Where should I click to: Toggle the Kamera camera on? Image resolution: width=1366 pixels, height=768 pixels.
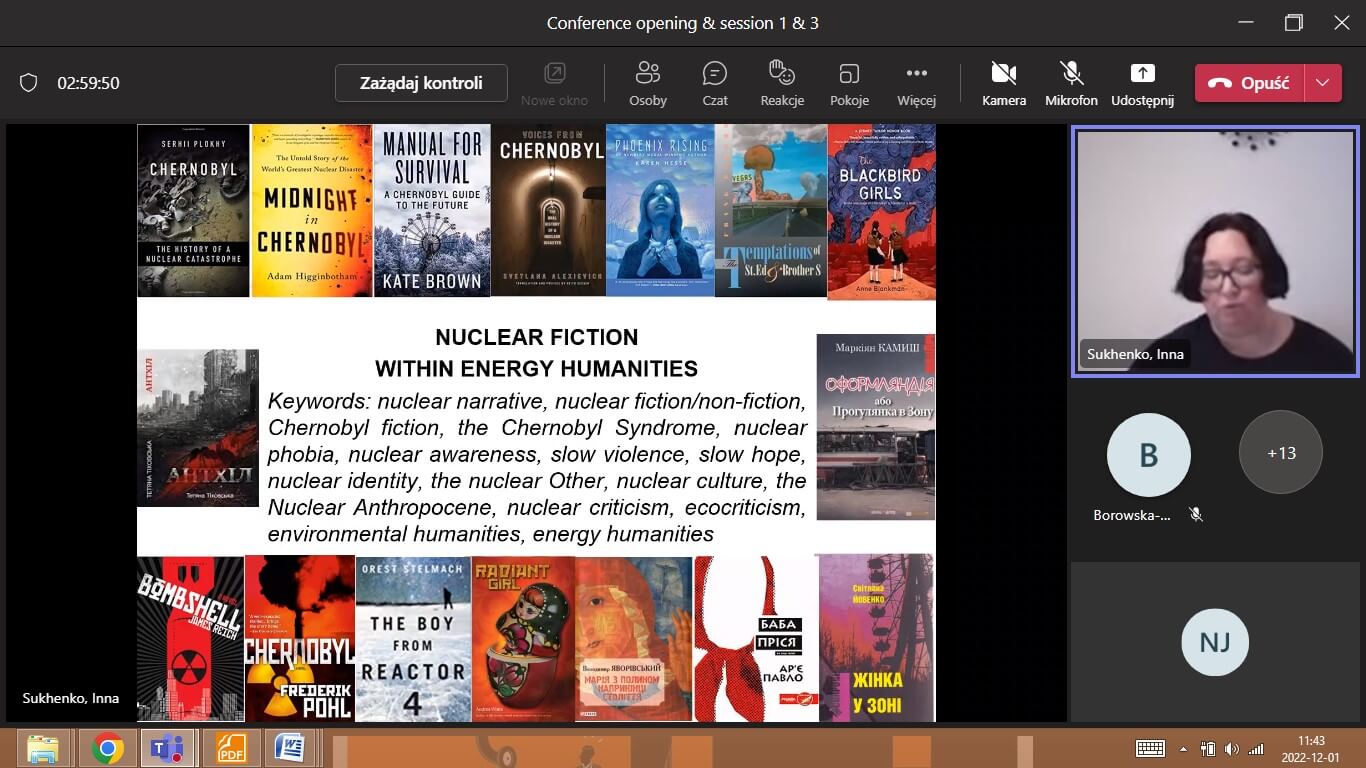coord(1004,83)
